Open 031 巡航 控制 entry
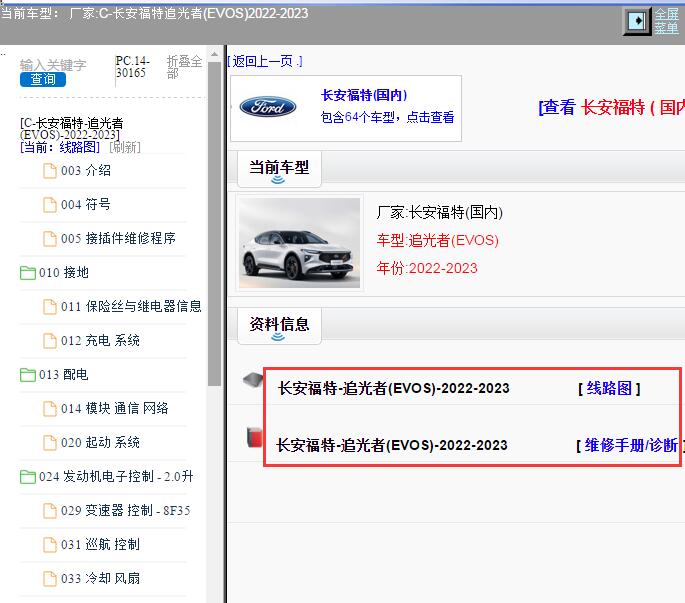 tap(100, 544)
